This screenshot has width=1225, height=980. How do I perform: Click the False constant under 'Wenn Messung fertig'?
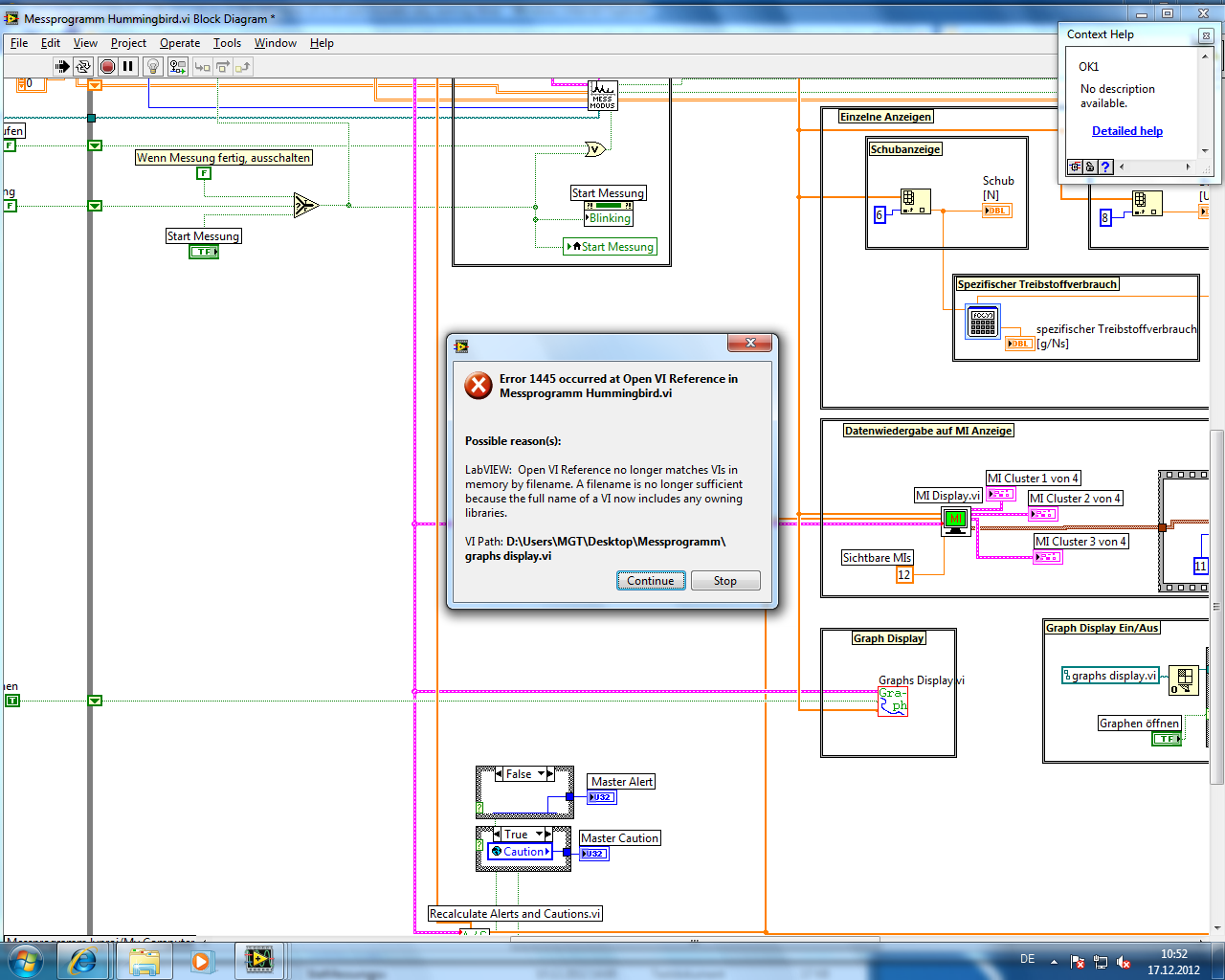tap(204, 173)
